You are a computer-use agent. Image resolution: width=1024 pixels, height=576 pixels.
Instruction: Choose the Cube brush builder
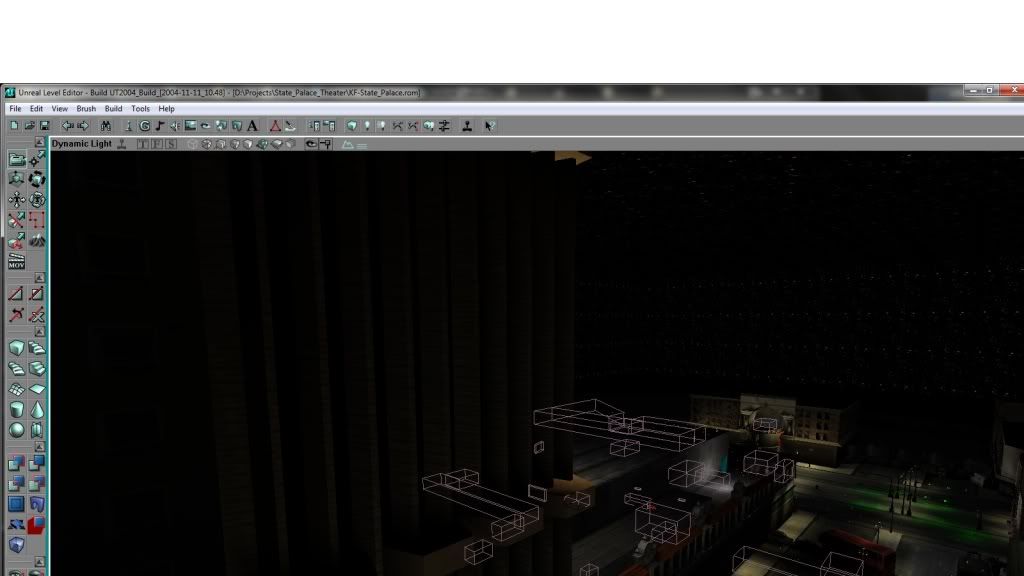pos(17,348)
